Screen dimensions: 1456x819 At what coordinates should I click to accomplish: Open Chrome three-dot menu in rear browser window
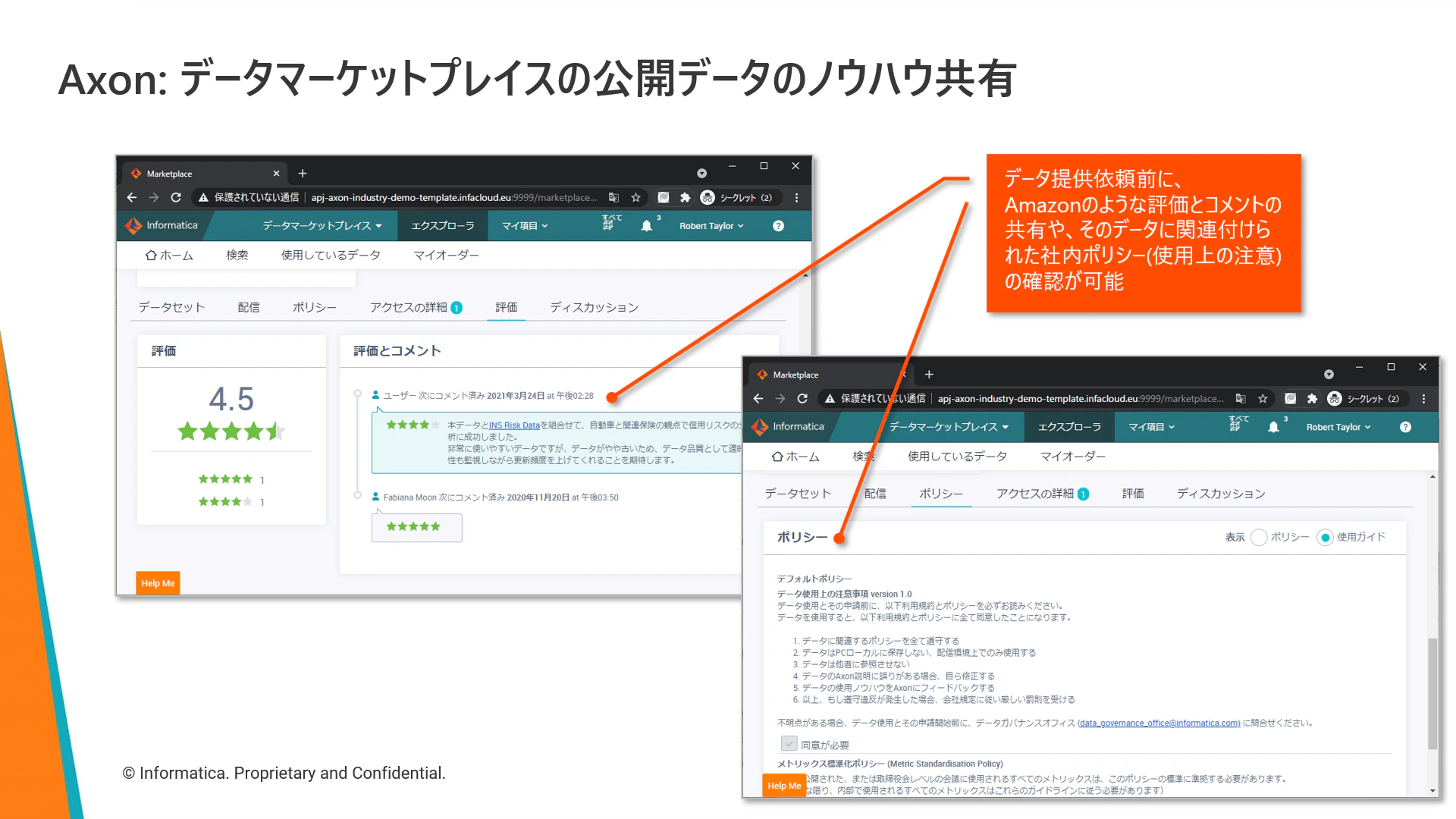796,197
